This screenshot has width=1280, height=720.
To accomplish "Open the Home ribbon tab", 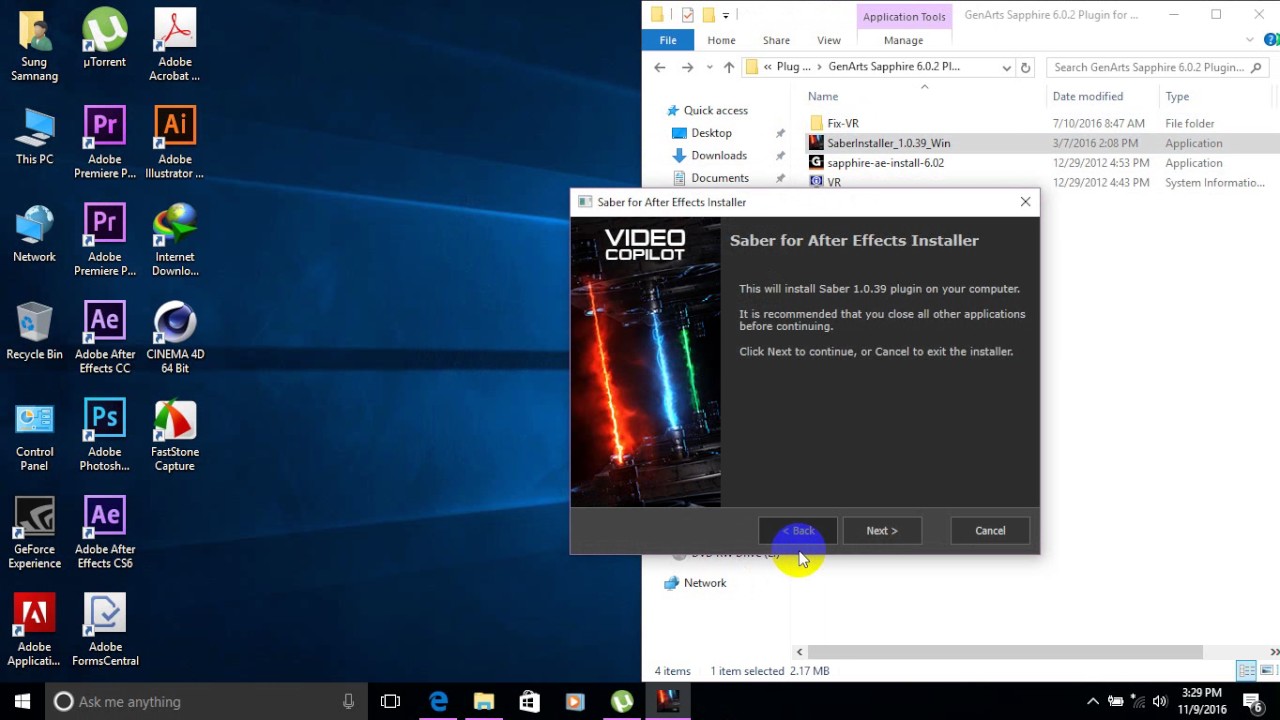I will [721, 40].
